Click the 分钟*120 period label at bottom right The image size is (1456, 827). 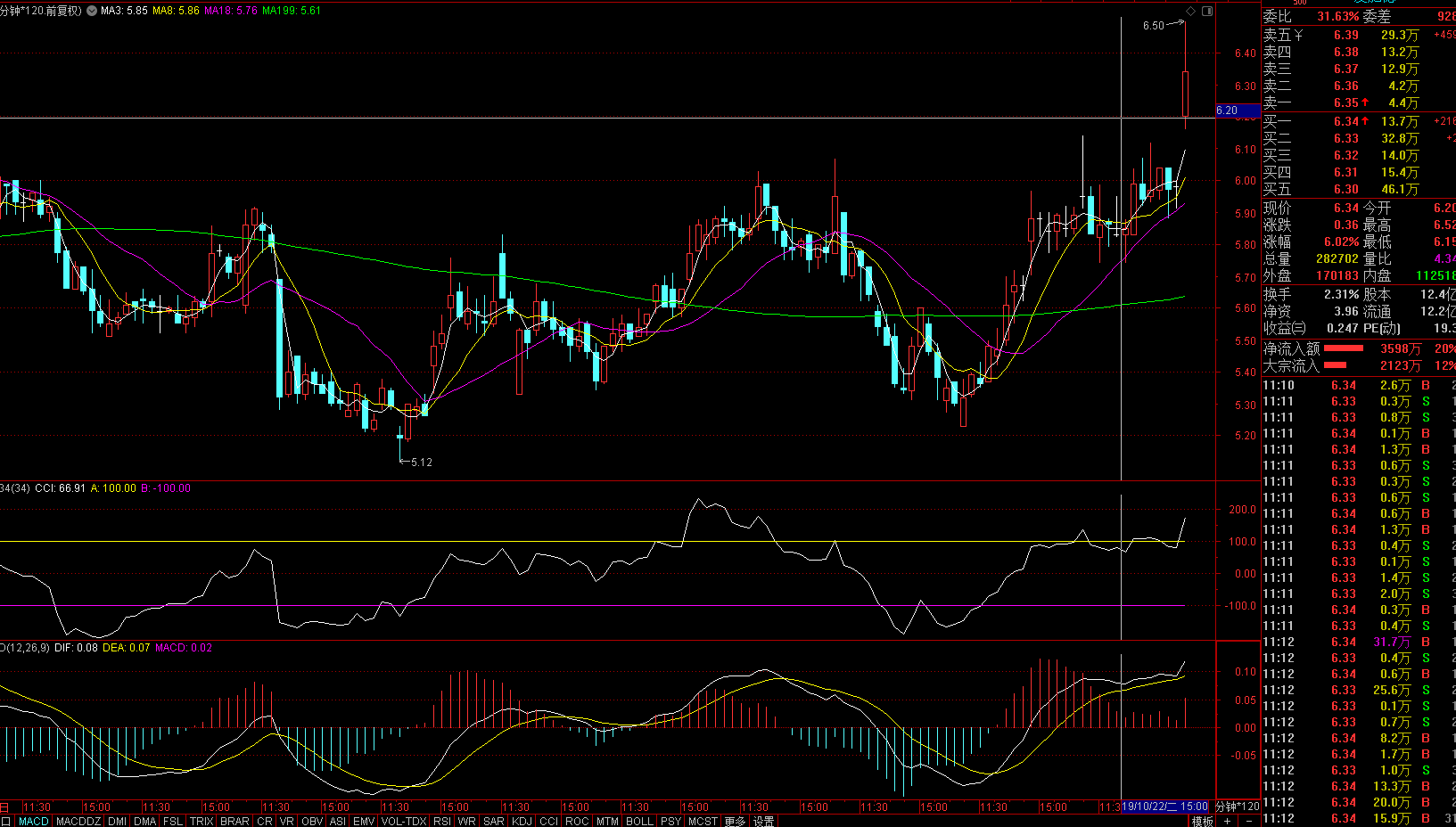1238,807
